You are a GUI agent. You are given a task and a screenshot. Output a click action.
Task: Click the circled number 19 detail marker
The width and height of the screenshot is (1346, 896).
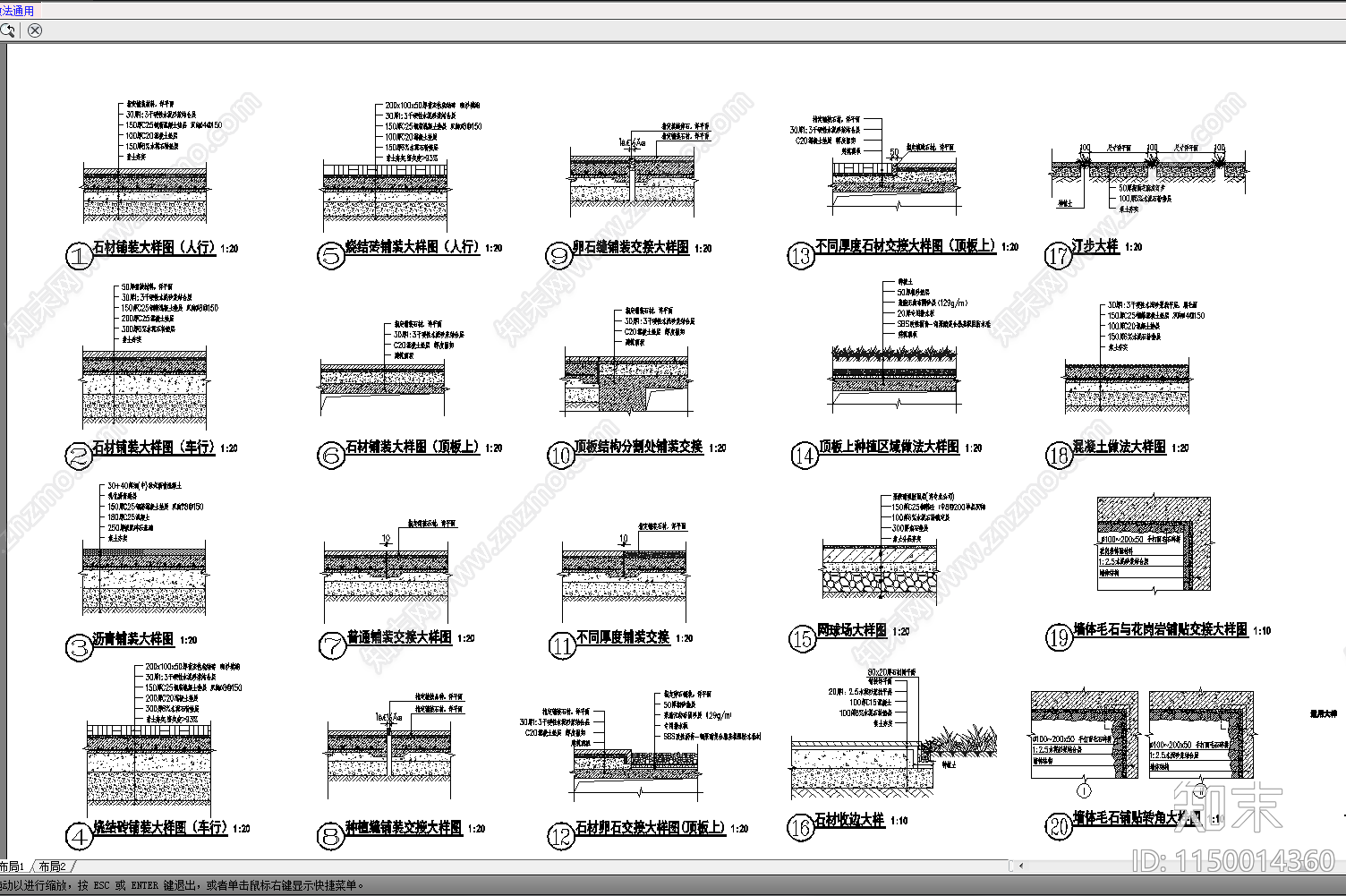tap(1060, 637)
